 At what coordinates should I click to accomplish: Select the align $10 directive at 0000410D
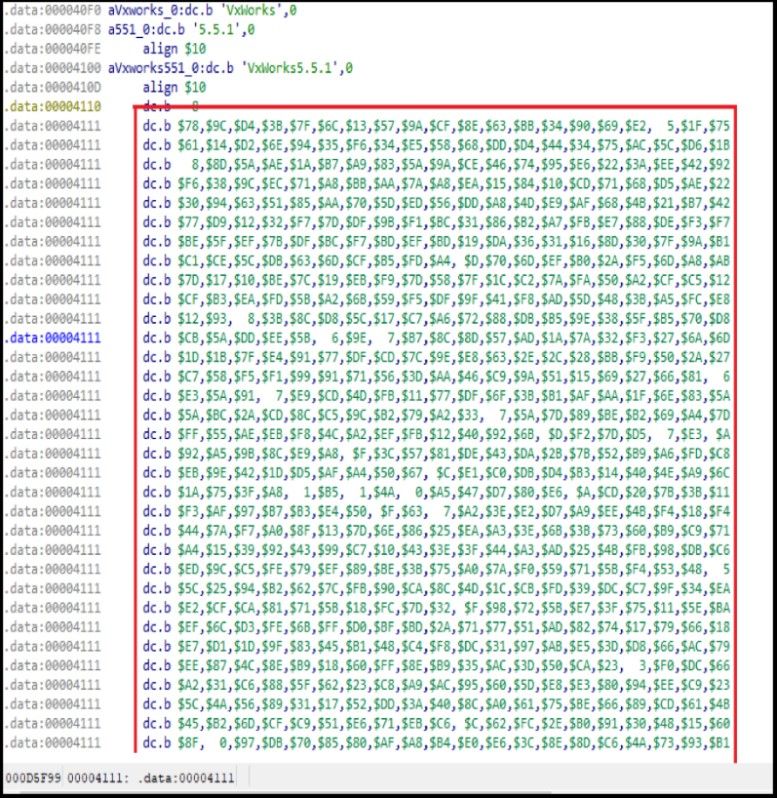pos(174,88)
